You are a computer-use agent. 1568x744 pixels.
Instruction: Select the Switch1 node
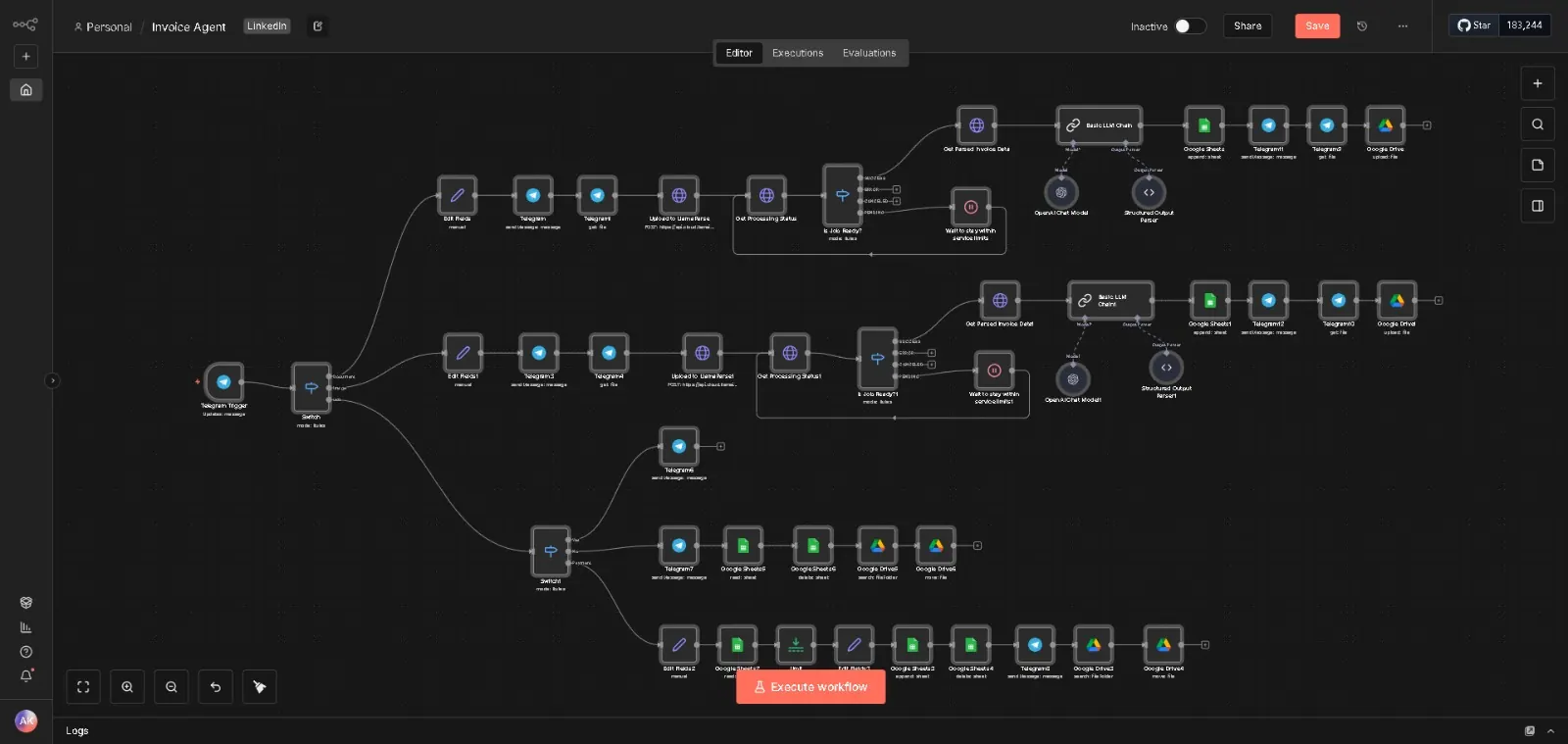tap(551, 551)
